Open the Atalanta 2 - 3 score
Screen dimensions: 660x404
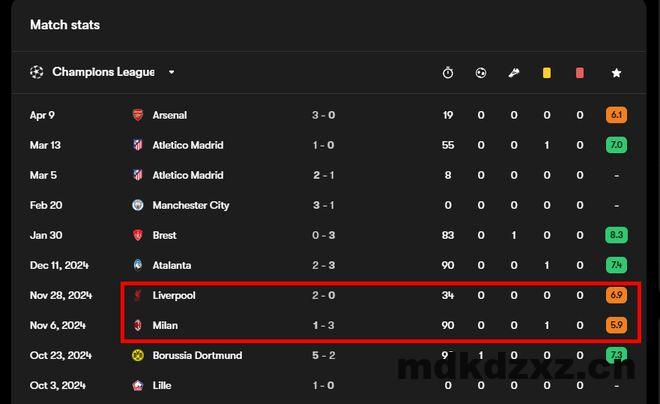click(323, 265)
